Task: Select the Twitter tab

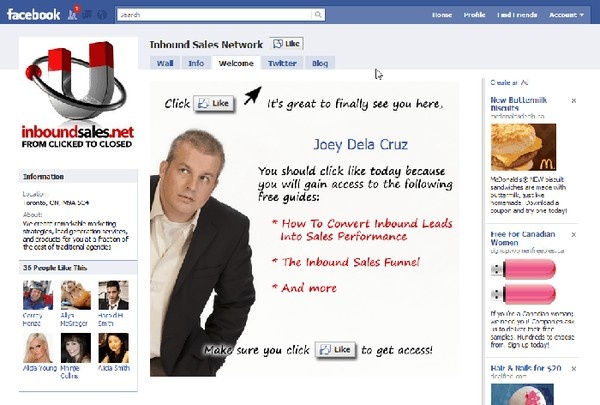Action: pos(282,63)
